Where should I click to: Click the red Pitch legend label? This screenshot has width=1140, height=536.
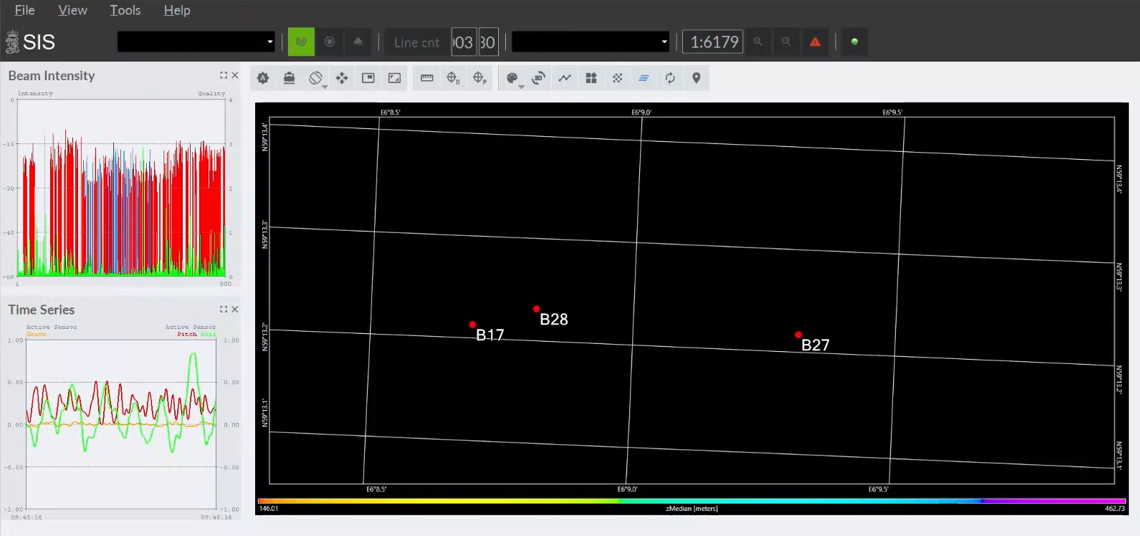(x=187, y=335)
